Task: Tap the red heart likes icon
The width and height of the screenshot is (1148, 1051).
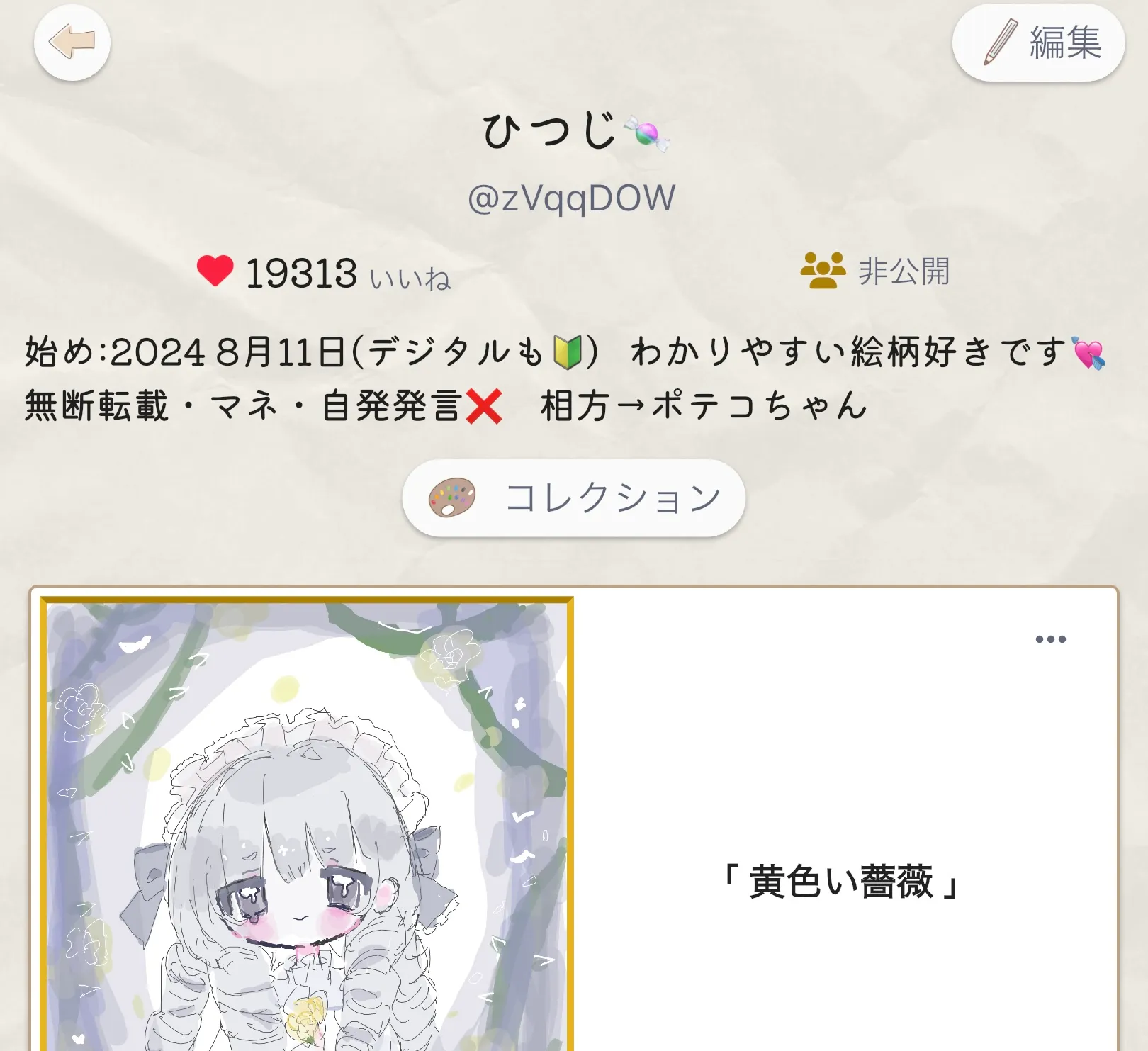Action: 215,271
